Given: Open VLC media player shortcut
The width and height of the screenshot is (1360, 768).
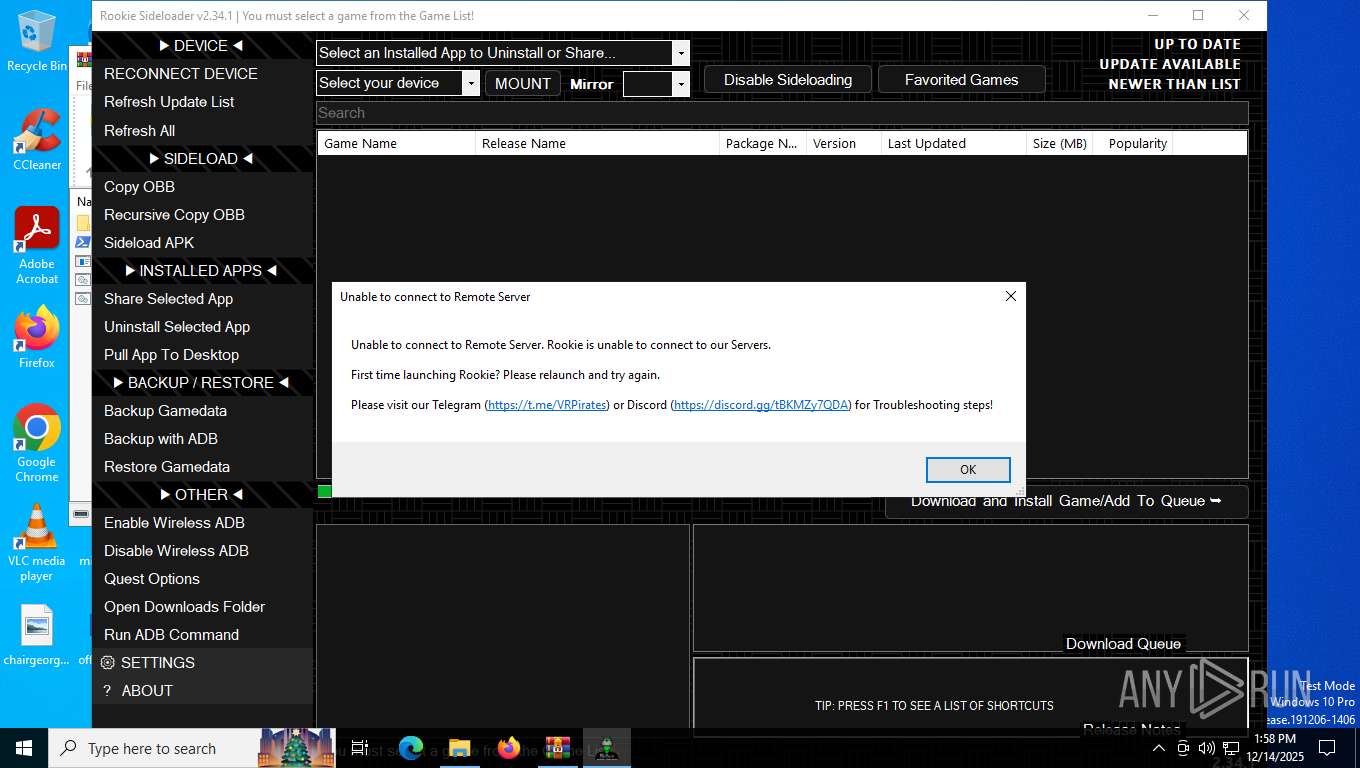Looking at the screenshot, I should [36, 542].
